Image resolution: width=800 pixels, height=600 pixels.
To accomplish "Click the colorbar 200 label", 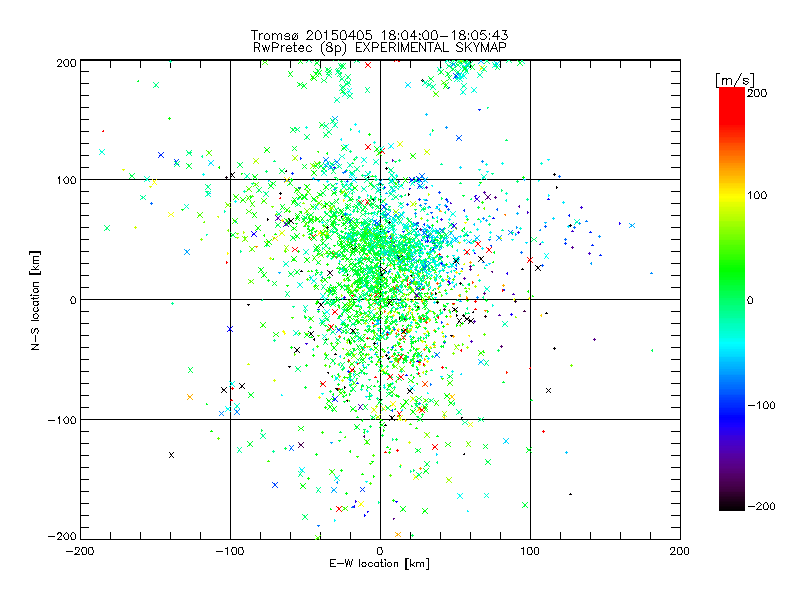I will point(757,93).
